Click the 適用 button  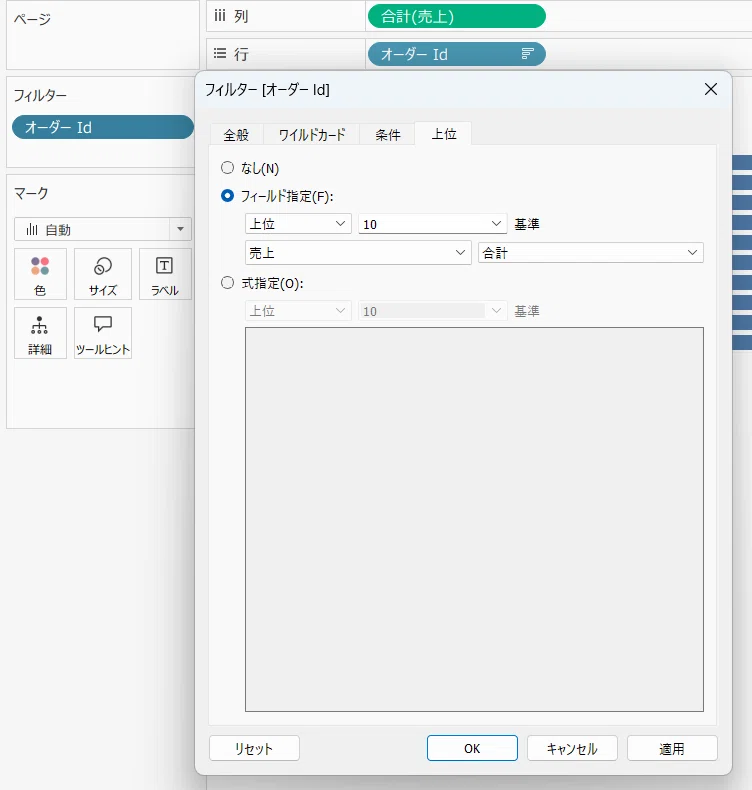pos(672,748)
